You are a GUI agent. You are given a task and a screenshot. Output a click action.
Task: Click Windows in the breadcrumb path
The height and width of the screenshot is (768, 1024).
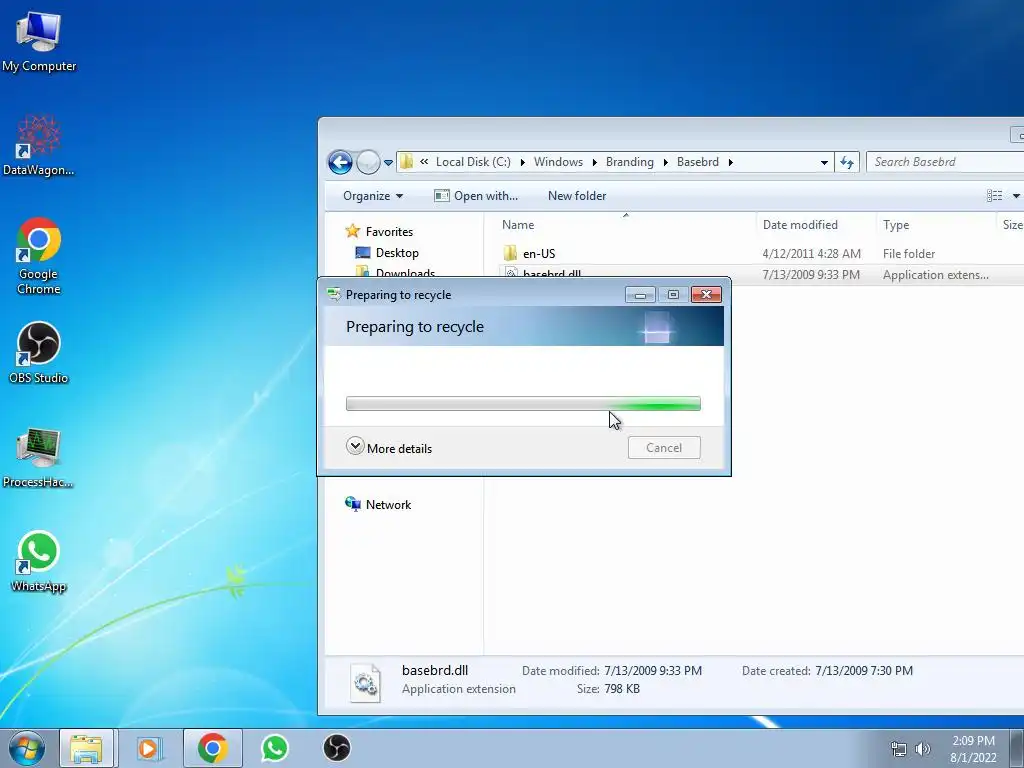pos(558,162)
